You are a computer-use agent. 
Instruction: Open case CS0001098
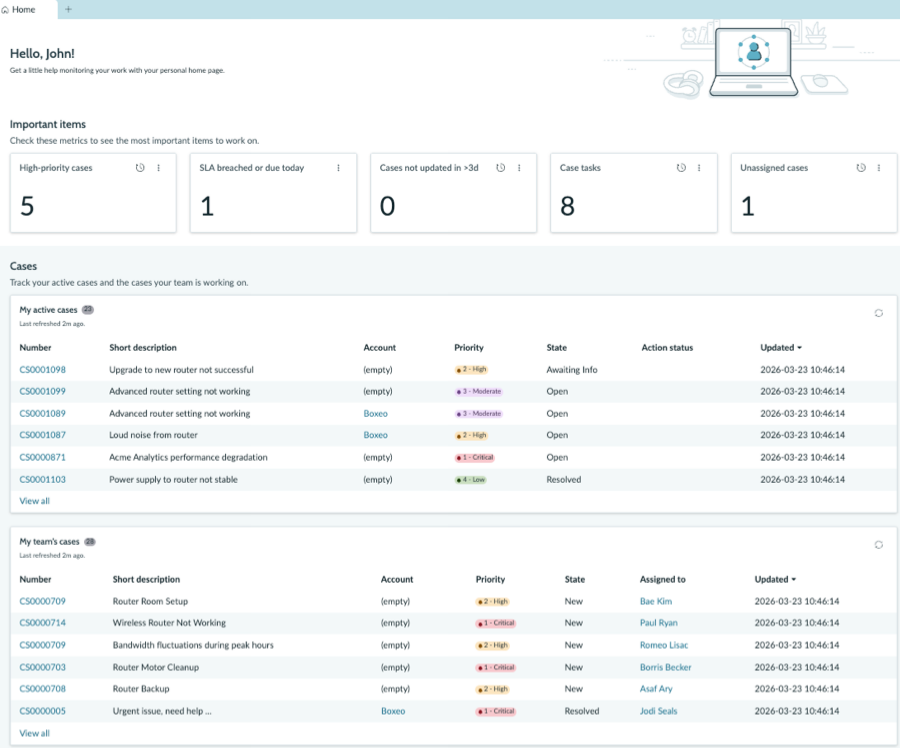pos(42,370)
